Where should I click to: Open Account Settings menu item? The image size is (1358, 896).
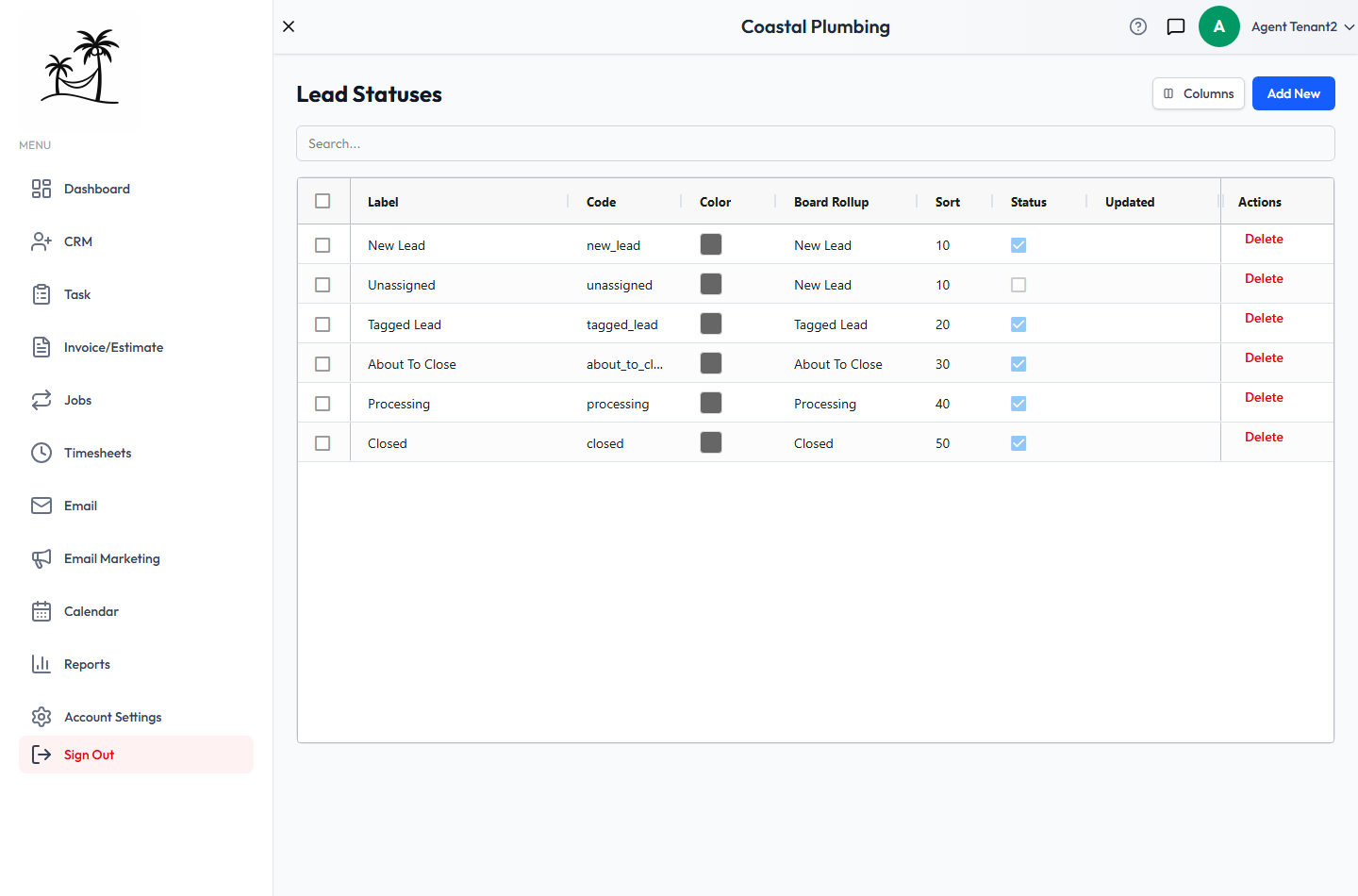point(136,717)
